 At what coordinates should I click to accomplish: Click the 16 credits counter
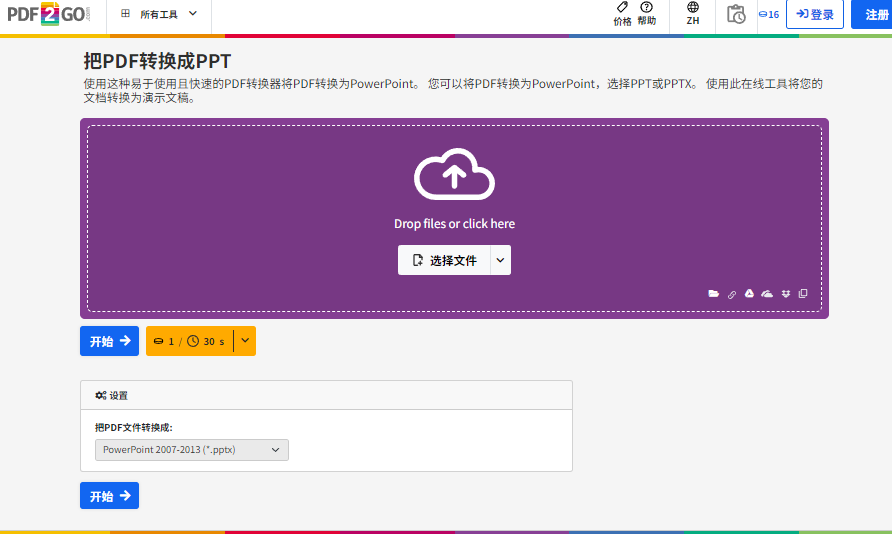(x=769, y=14)
